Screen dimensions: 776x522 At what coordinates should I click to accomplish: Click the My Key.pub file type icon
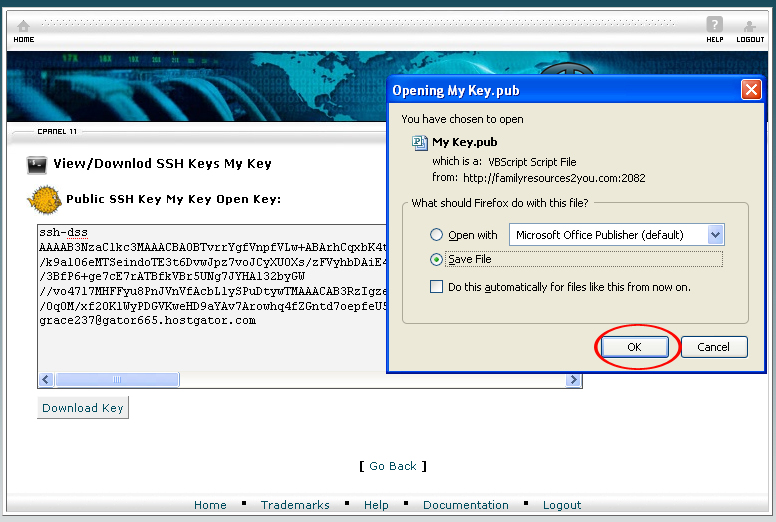tap(420, 142)
